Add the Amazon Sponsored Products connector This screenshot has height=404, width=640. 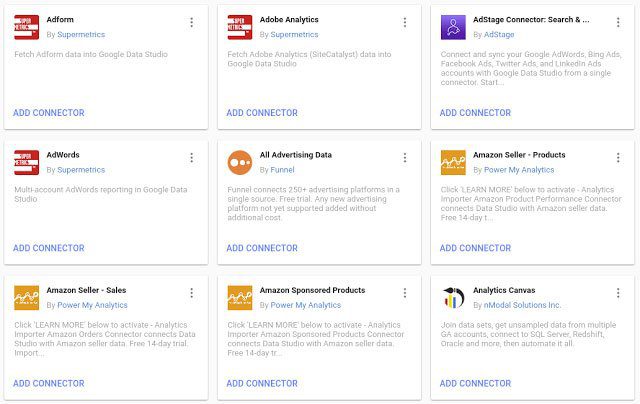click(262, 383)
